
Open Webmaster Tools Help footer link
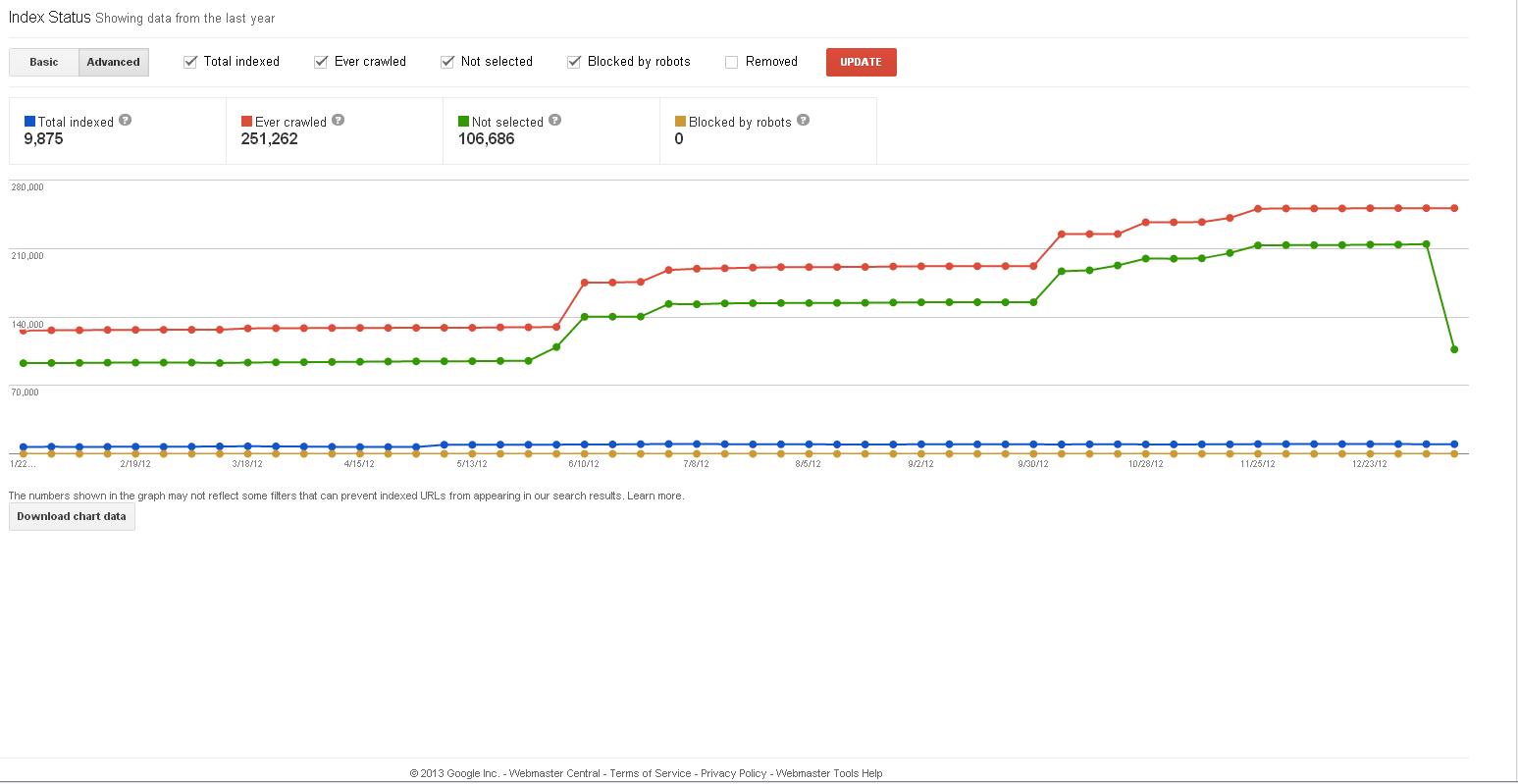click(829, 773)
